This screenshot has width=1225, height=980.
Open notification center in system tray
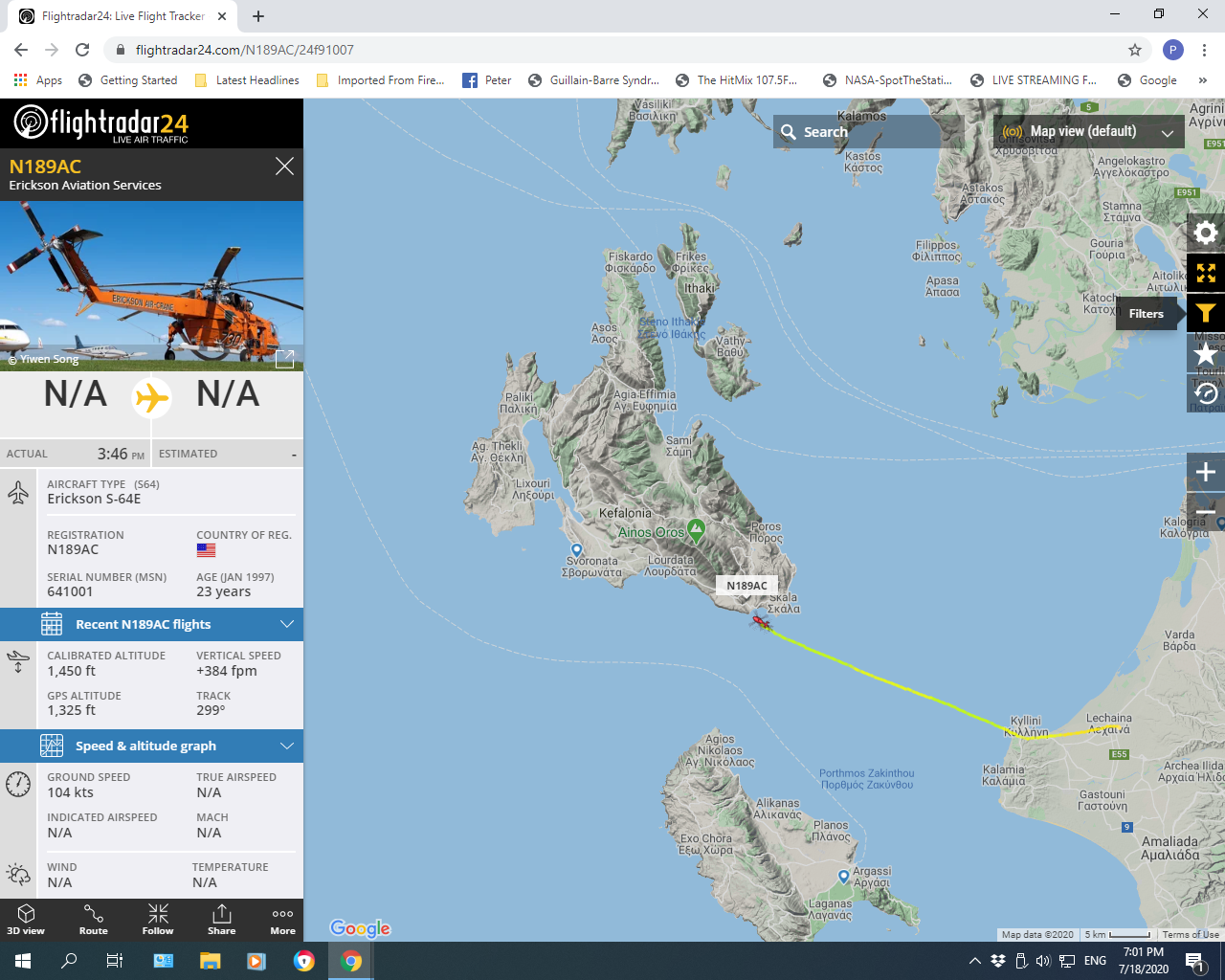(1196, 961)
